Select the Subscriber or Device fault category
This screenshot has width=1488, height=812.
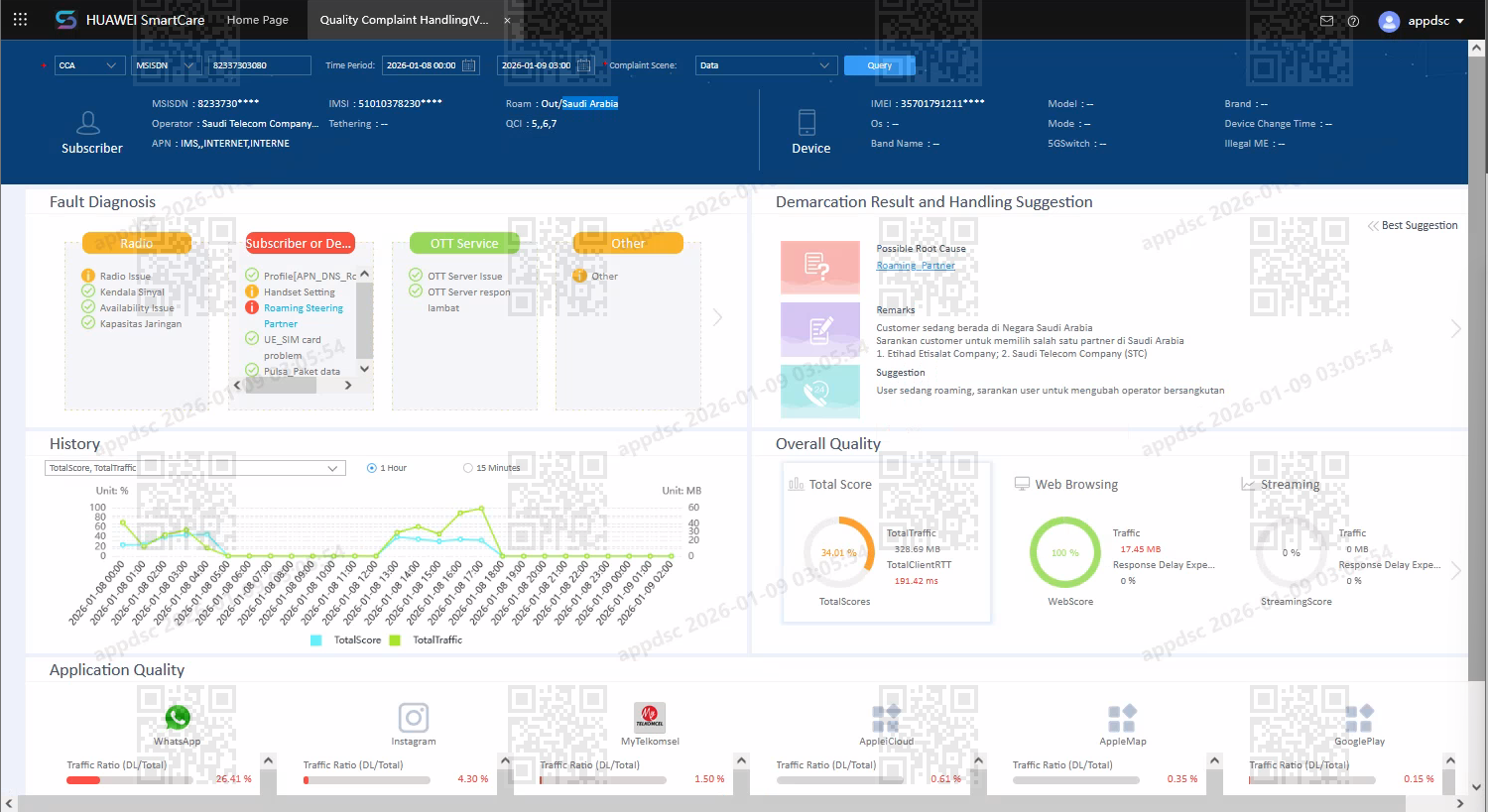point(300,243)
